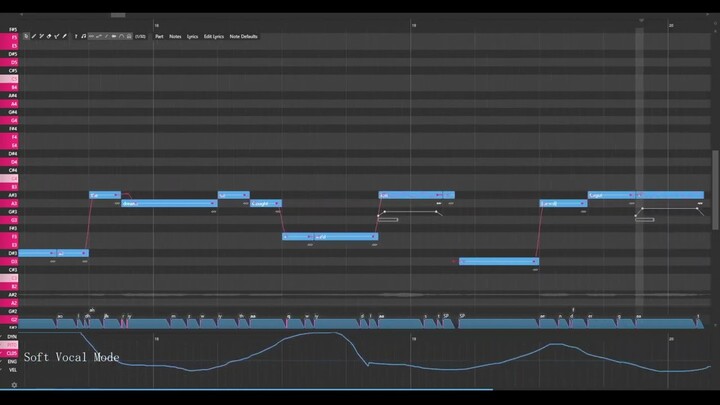The height and width of the screenshot is (405, 720).
Task: Play the G4 piano key
Action: 9,120
